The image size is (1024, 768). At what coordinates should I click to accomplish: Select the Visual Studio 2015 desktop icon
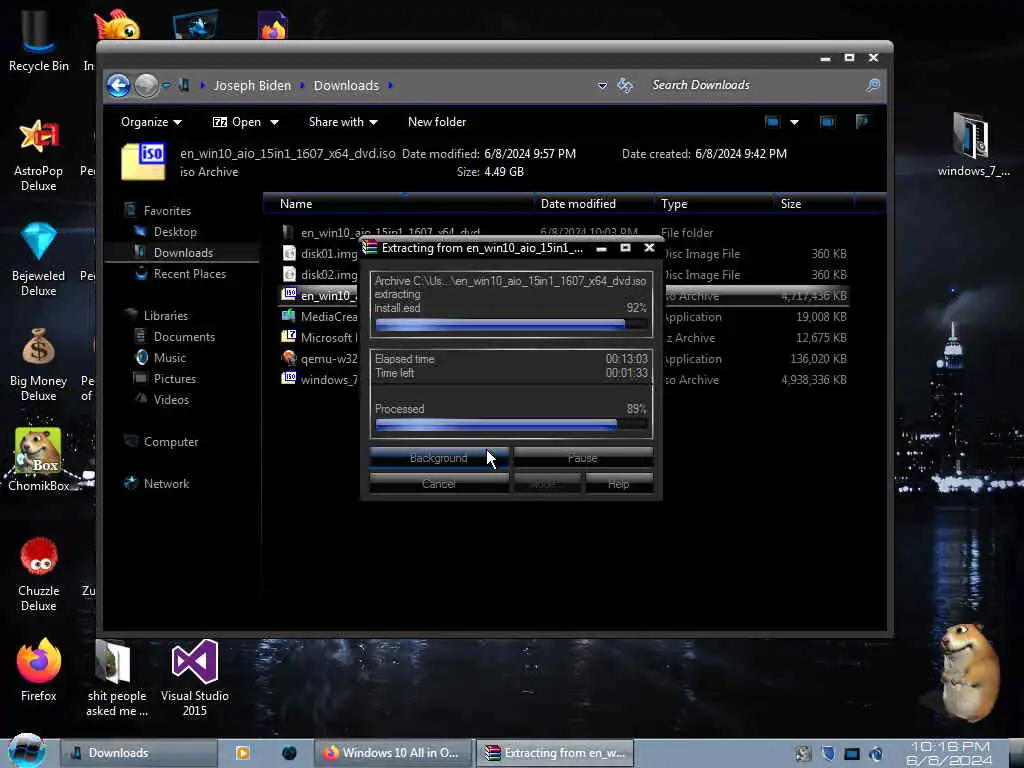point(195,678)
